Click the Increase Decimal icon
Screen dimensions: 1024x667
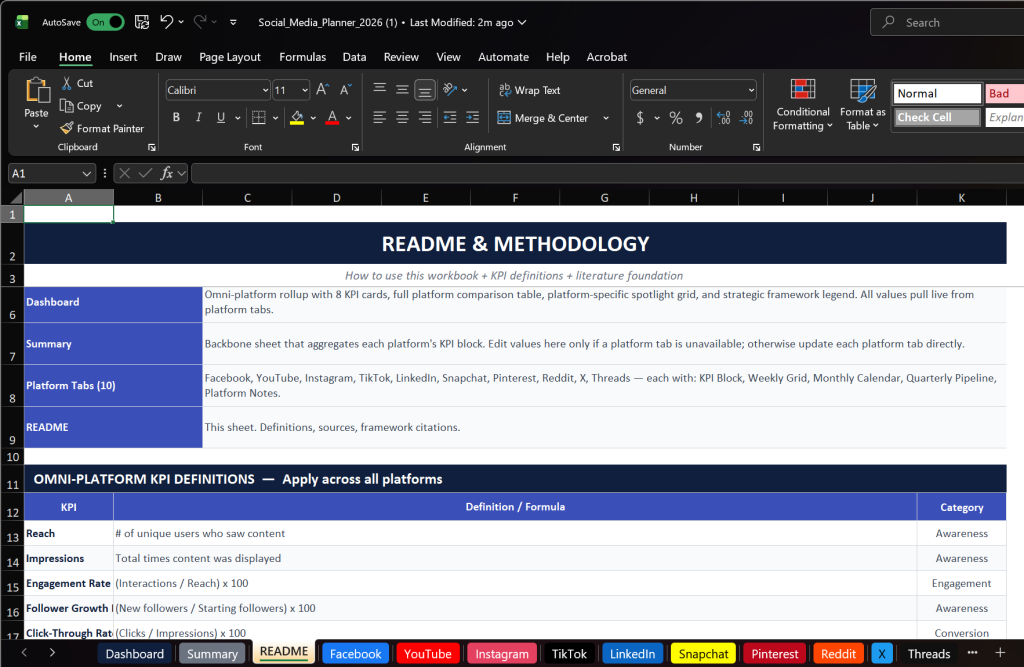(x=722, y=118)
